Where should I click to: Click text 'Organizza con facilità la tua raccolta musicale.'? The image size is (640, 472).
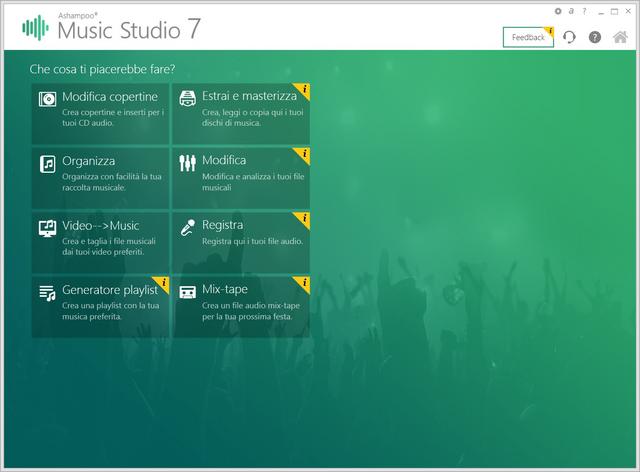(112, 182)
